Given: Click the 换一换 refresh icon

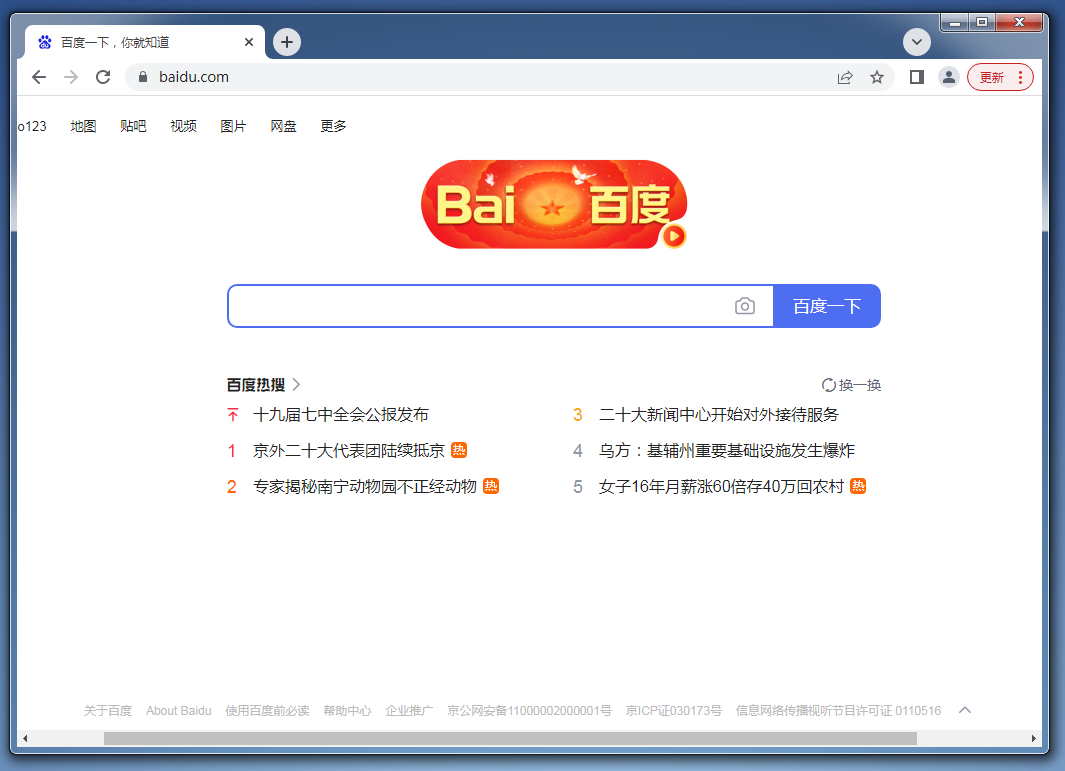Looking at the screenshot, I should [x=829, y=385].
